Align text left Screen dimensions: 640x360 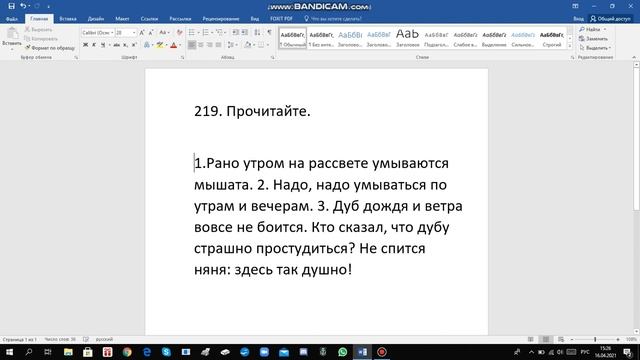pos(191,45)
